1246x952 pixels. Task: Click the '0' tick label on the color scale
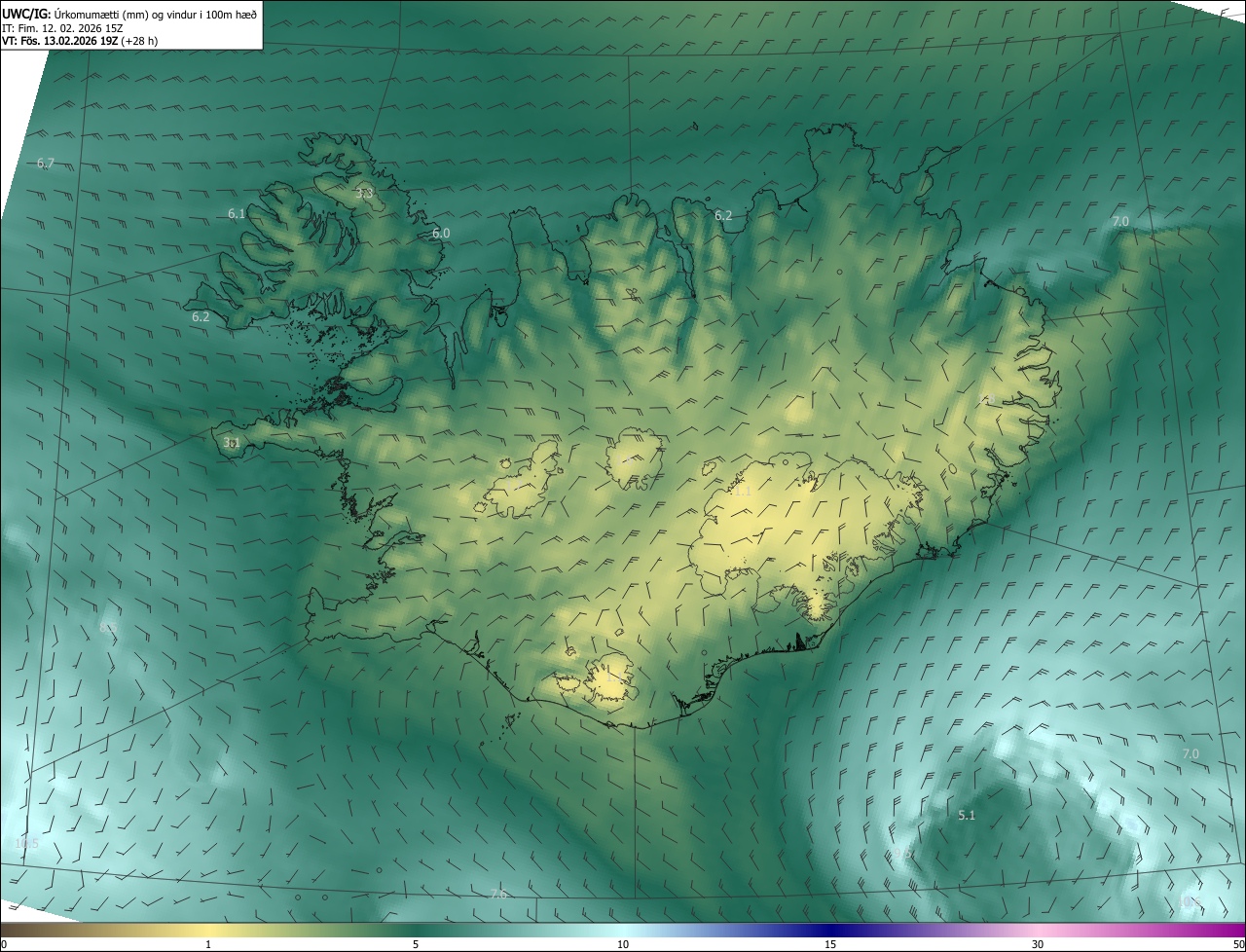pyautogui.click(x=4, y=944)
